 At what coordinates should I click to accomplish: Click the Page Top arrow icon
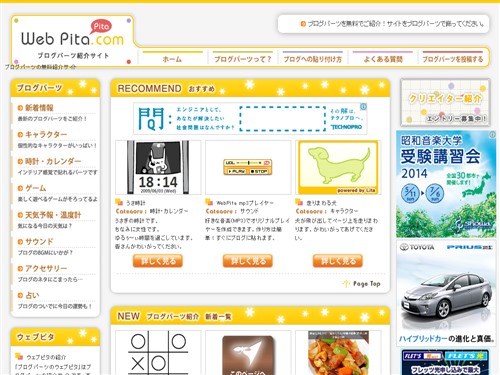(x=346, y=284)
